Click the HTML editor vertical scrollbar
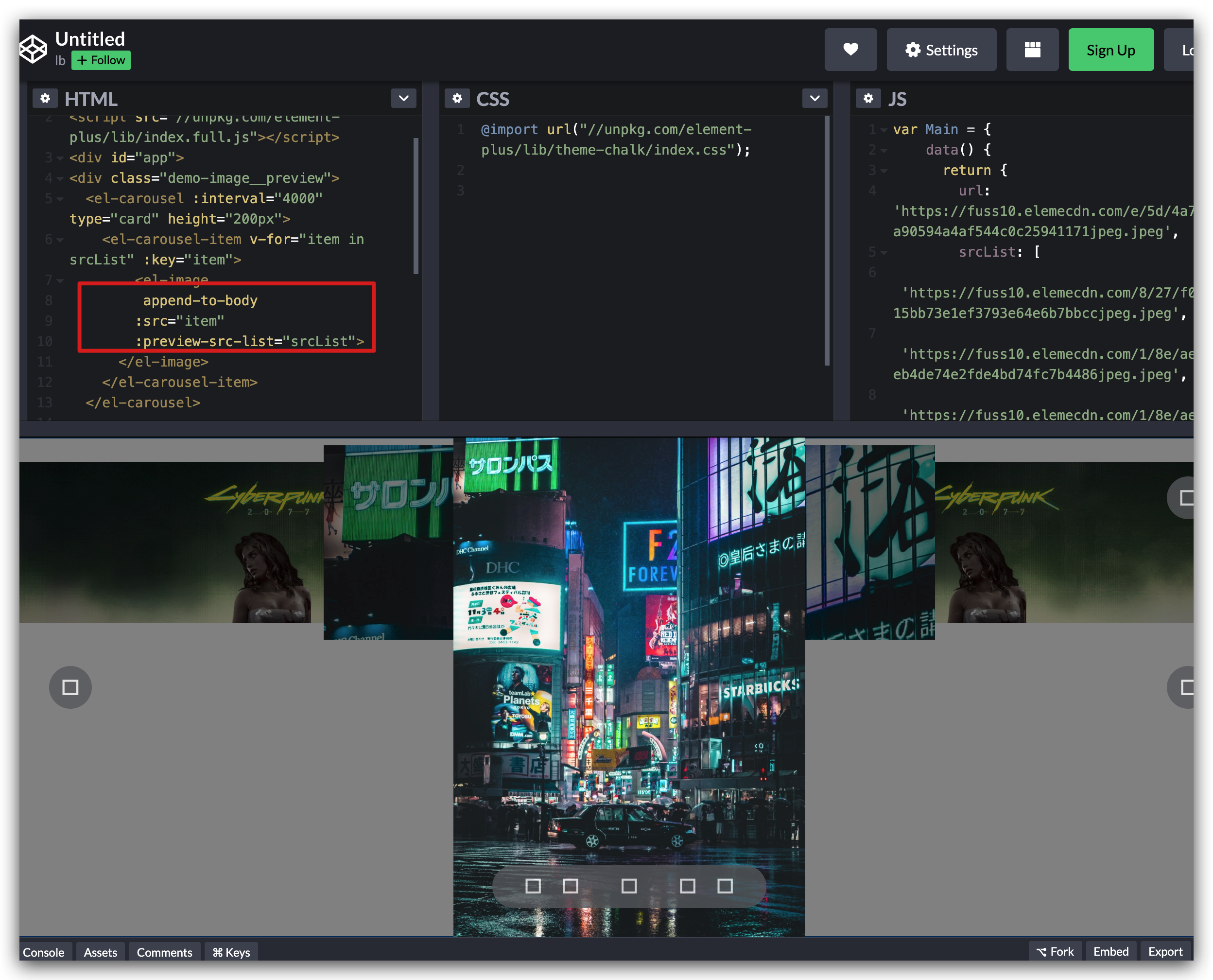The width and height of the screenshot is (1213, 980). [x=416, y=206]
